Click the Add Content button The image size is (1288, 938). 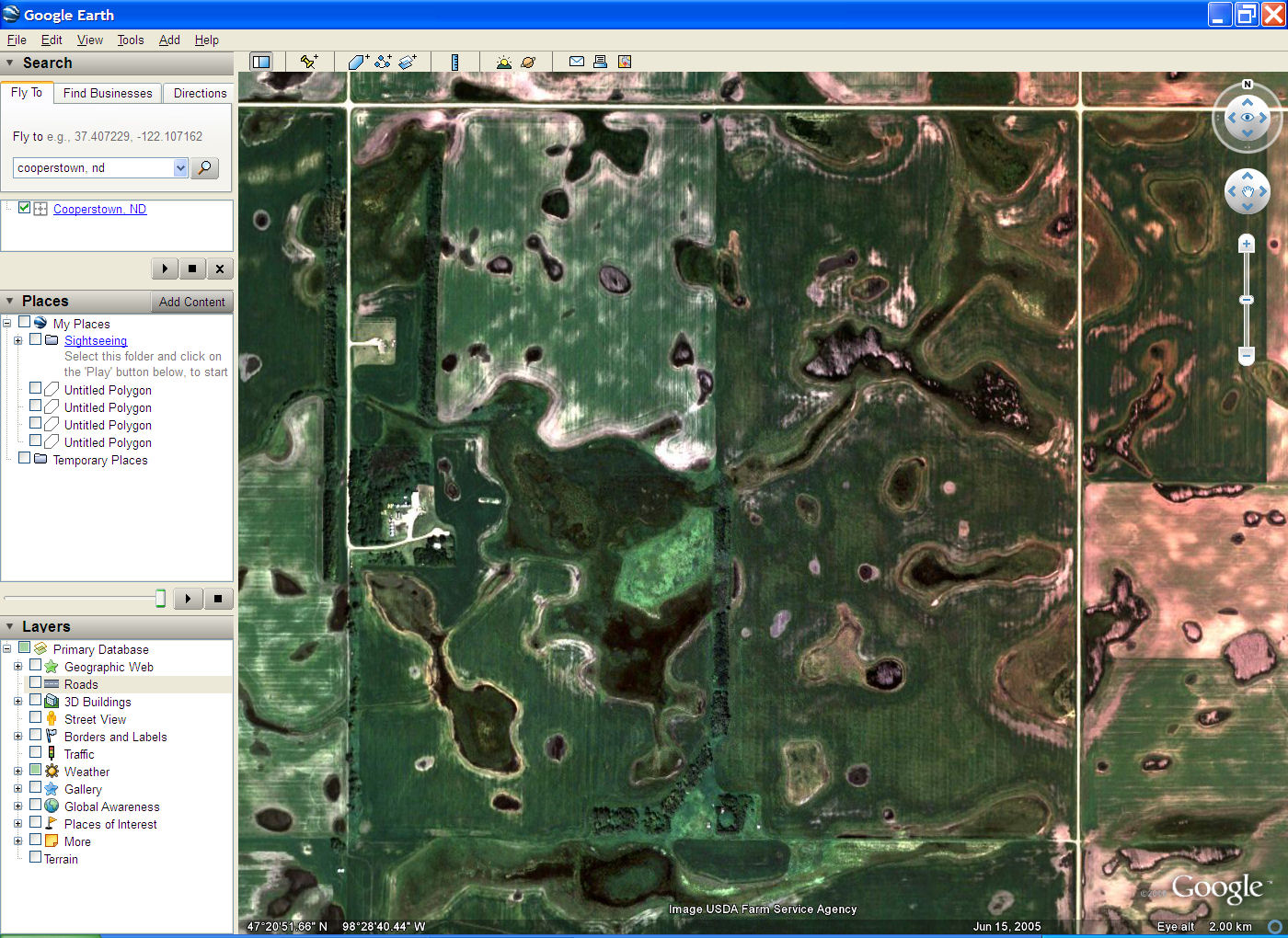[191, 302]
